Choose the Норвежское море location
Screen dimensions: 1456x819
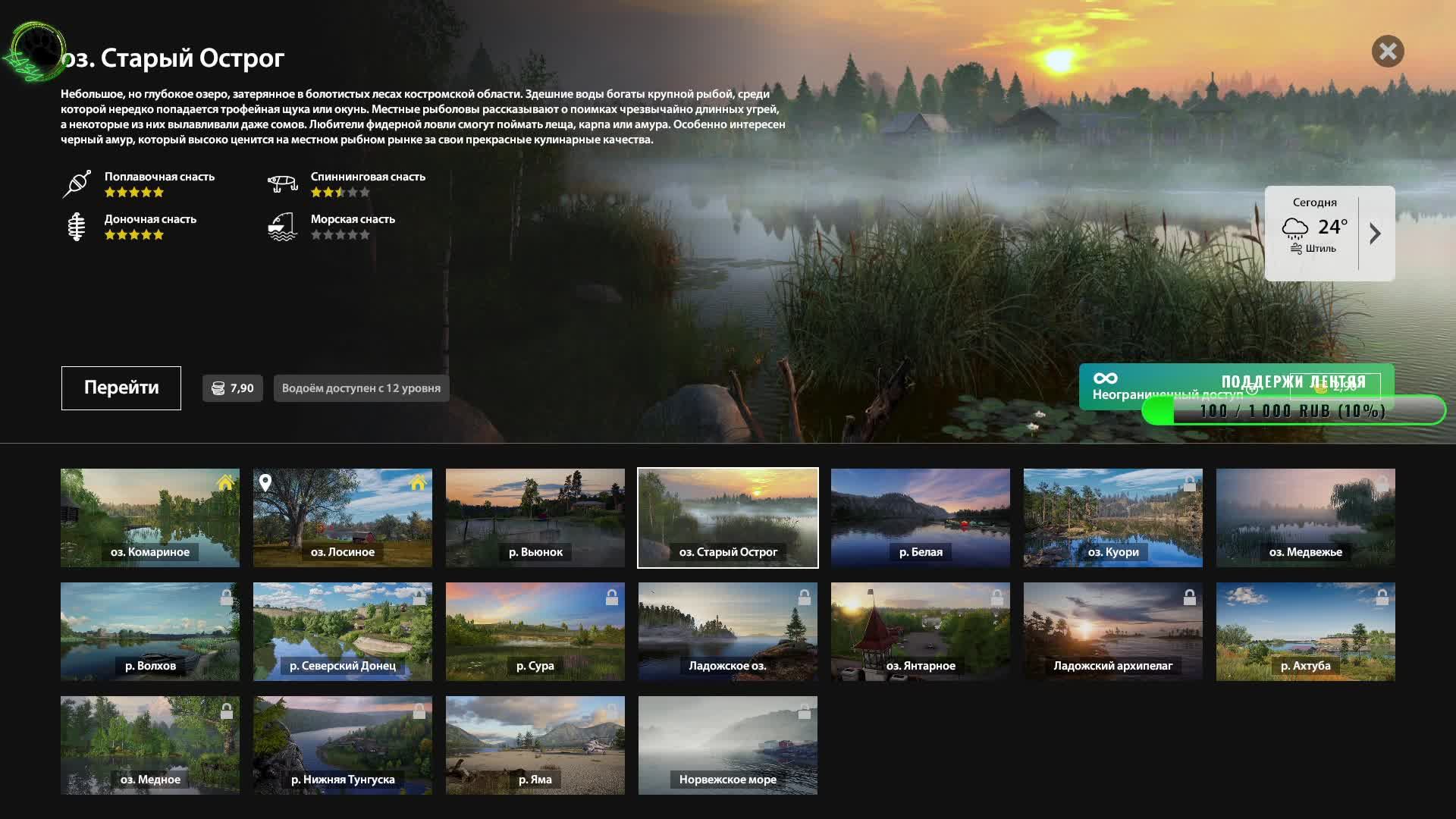(727, 745)
